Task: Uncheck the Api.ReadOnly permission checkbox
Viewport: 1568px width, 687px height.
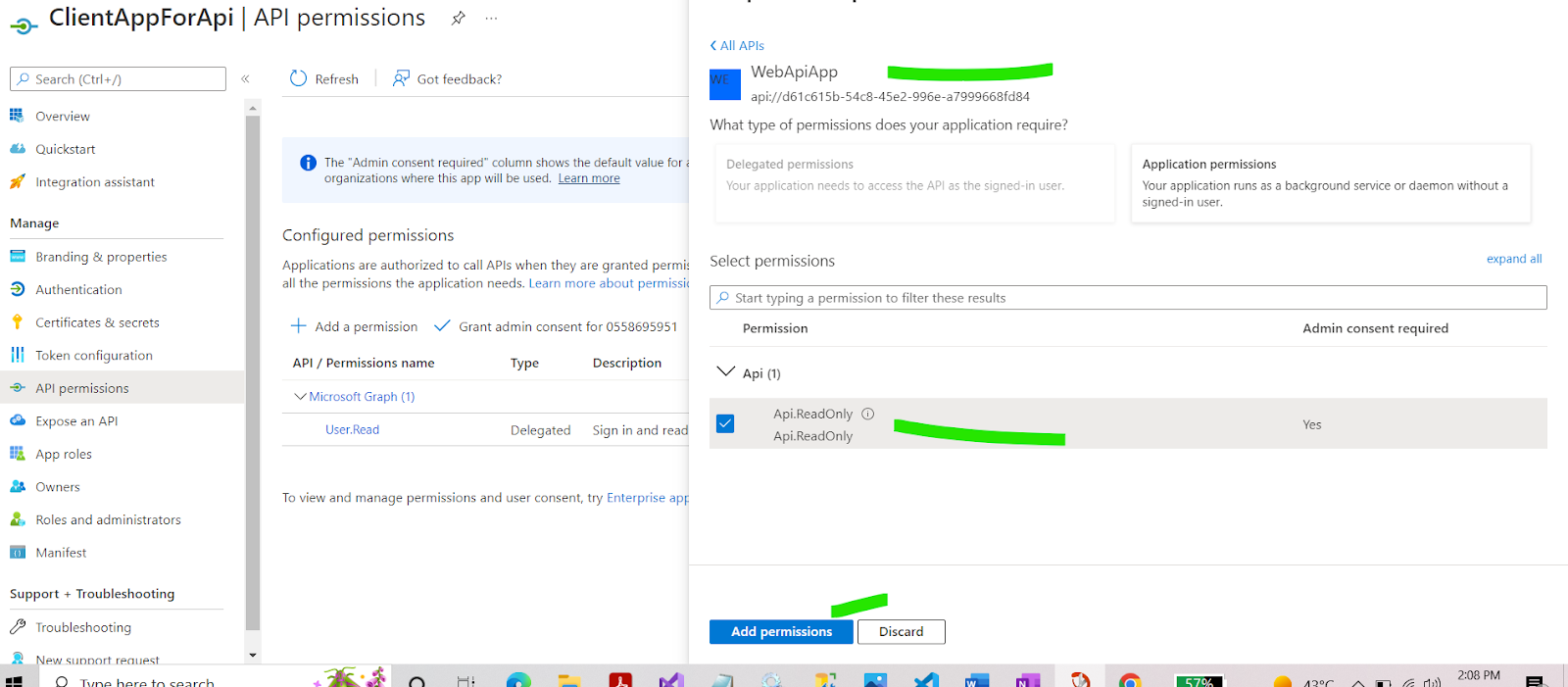Action: (x=725, y=423)
